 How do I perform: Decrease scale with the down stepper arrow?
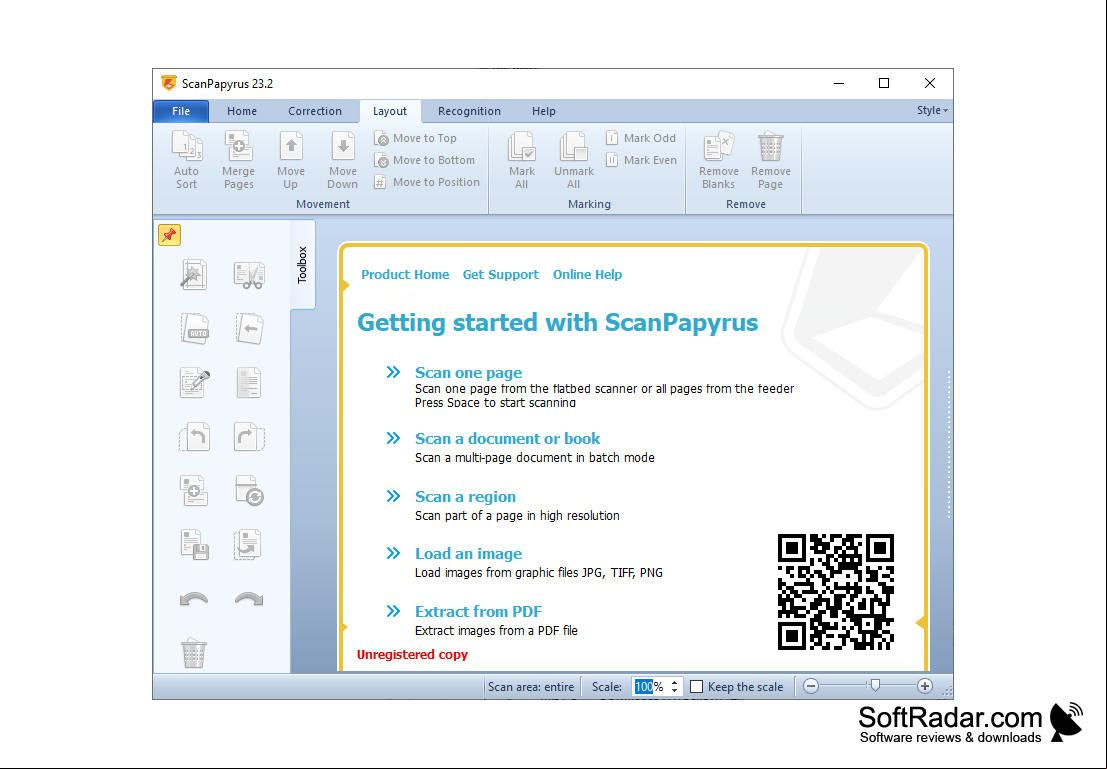tap(674, 691)
